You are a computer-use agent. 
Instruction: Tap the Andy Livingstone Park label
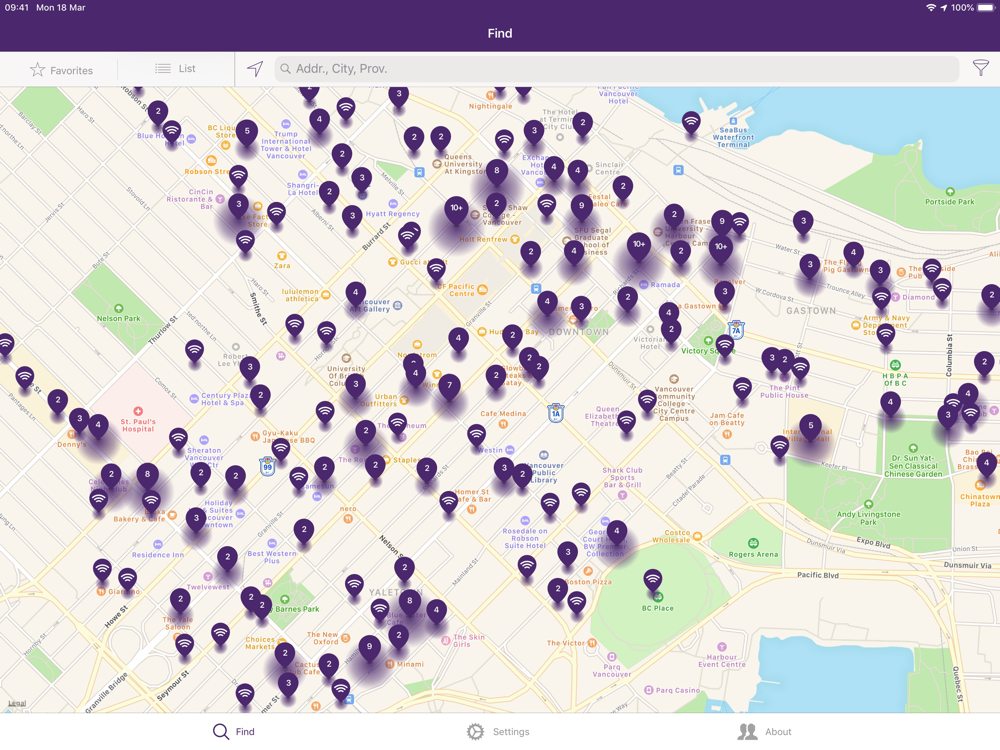coord(869,518)
